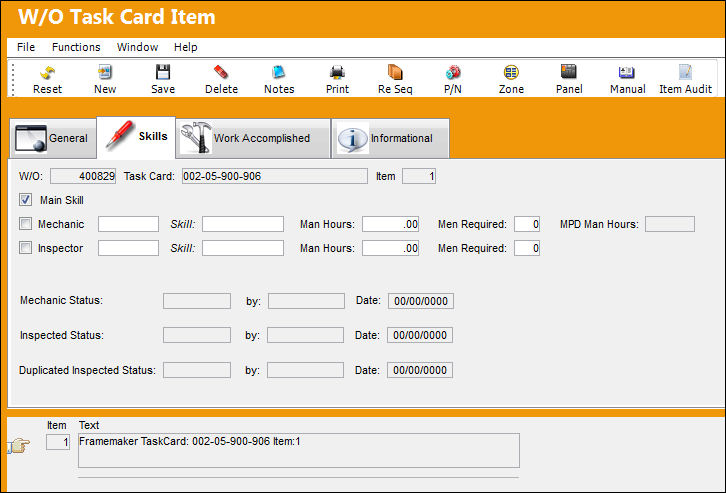The image size is (726, 493).
Task: Open the Window menu
Action: point(138,47)
